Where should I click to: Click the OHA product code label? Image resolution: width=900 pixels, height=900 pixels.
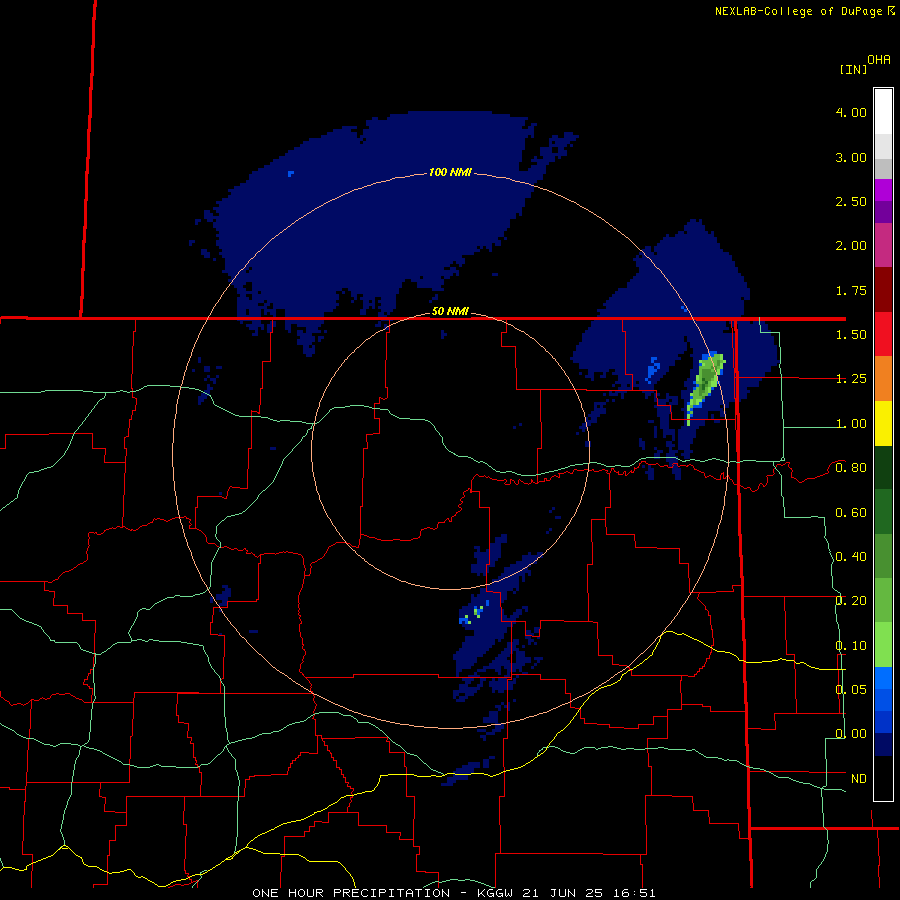(x=879, y=60)
